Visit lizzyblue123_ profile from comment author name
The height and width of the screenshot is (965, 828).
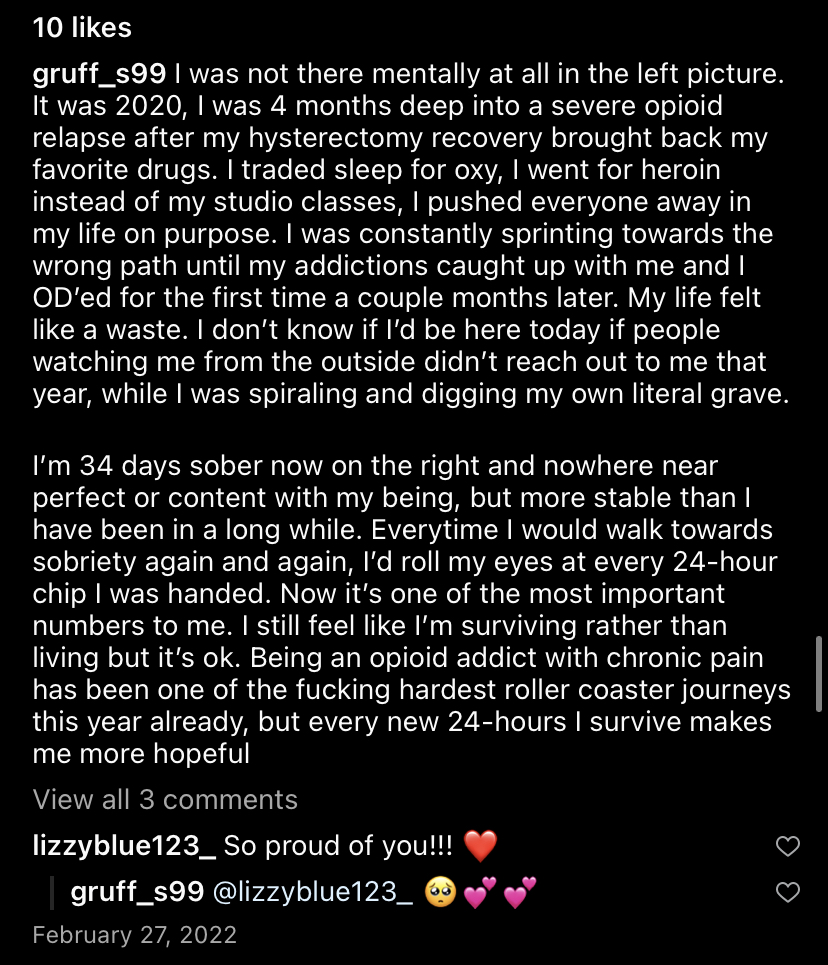(x=124, y=847)
